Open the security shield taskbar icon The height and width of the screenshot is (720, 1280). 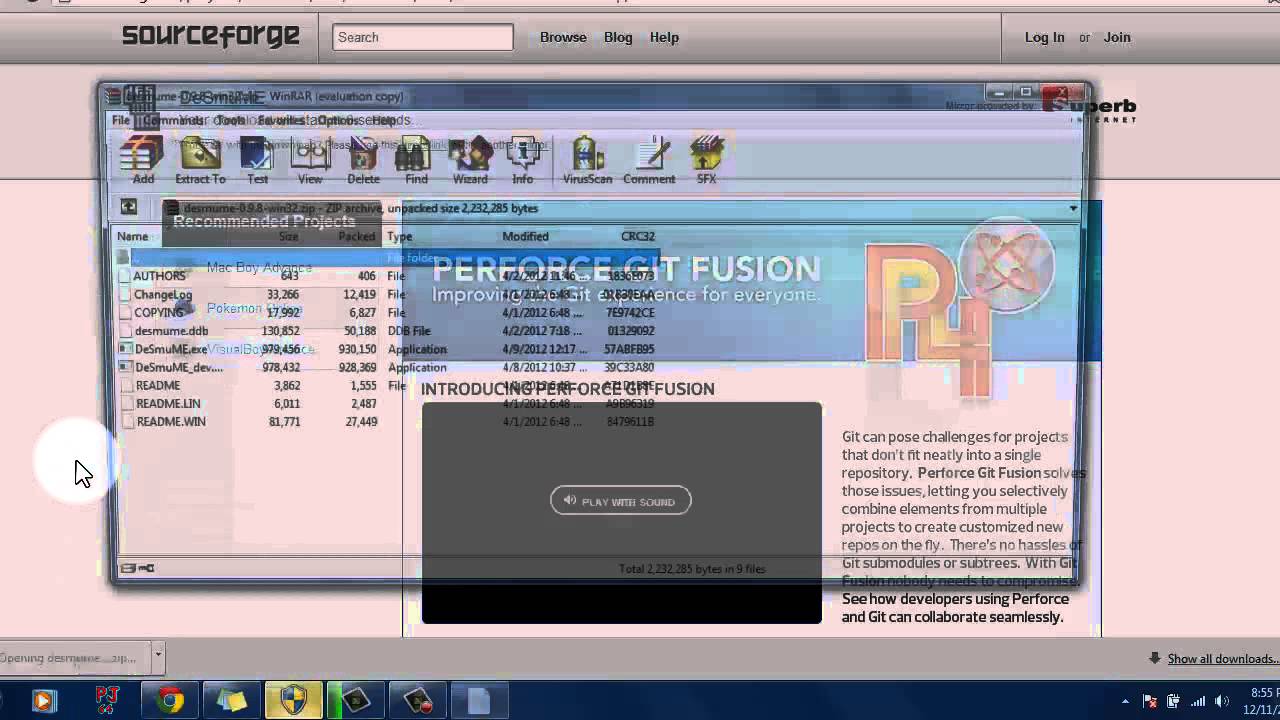(294, 700)
